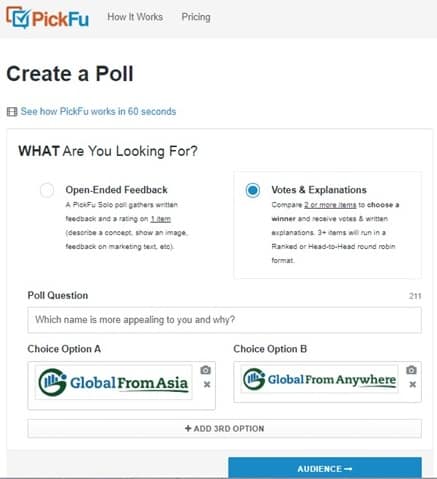This screenshot has width=437, height=479.
Task: Select the Votes & Explanations radio button
Action: pyautogui.click(x=253, y=190)
